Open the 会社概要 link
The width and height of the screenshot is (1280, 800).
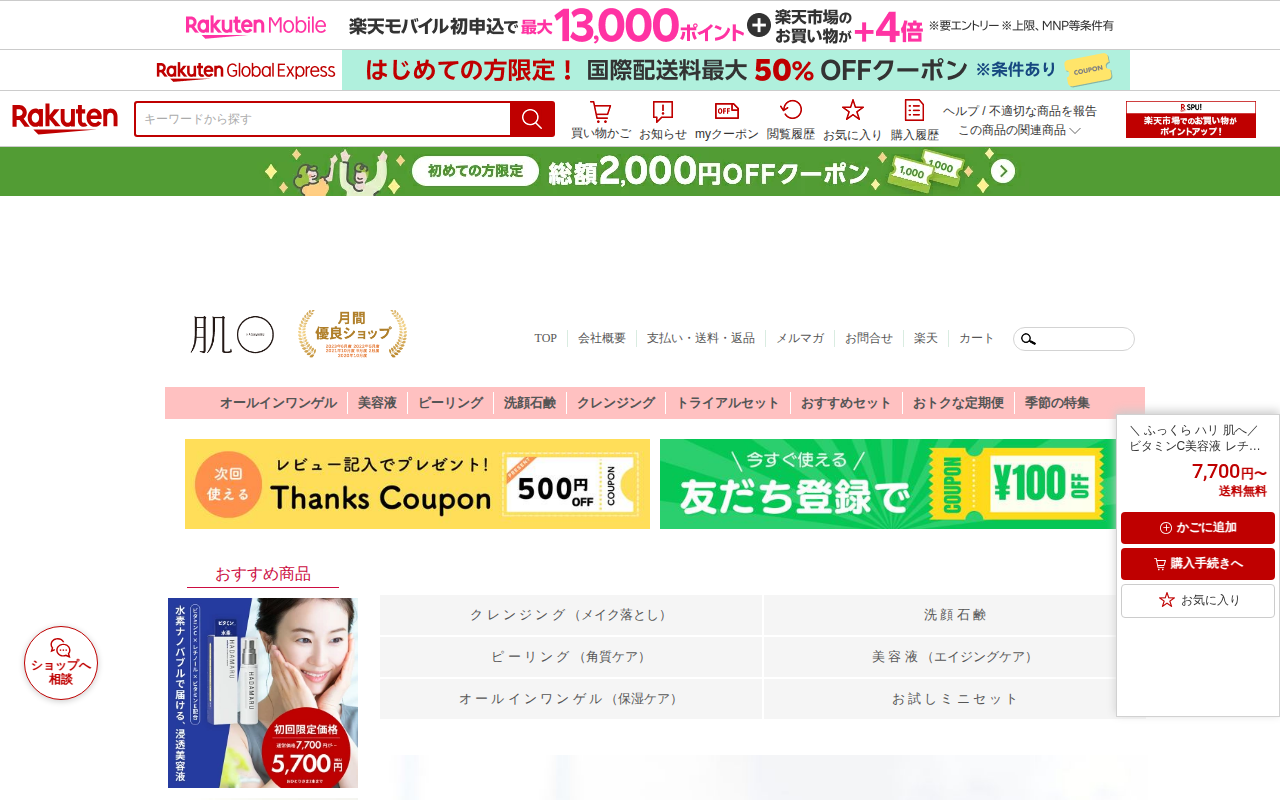point(602,338)
